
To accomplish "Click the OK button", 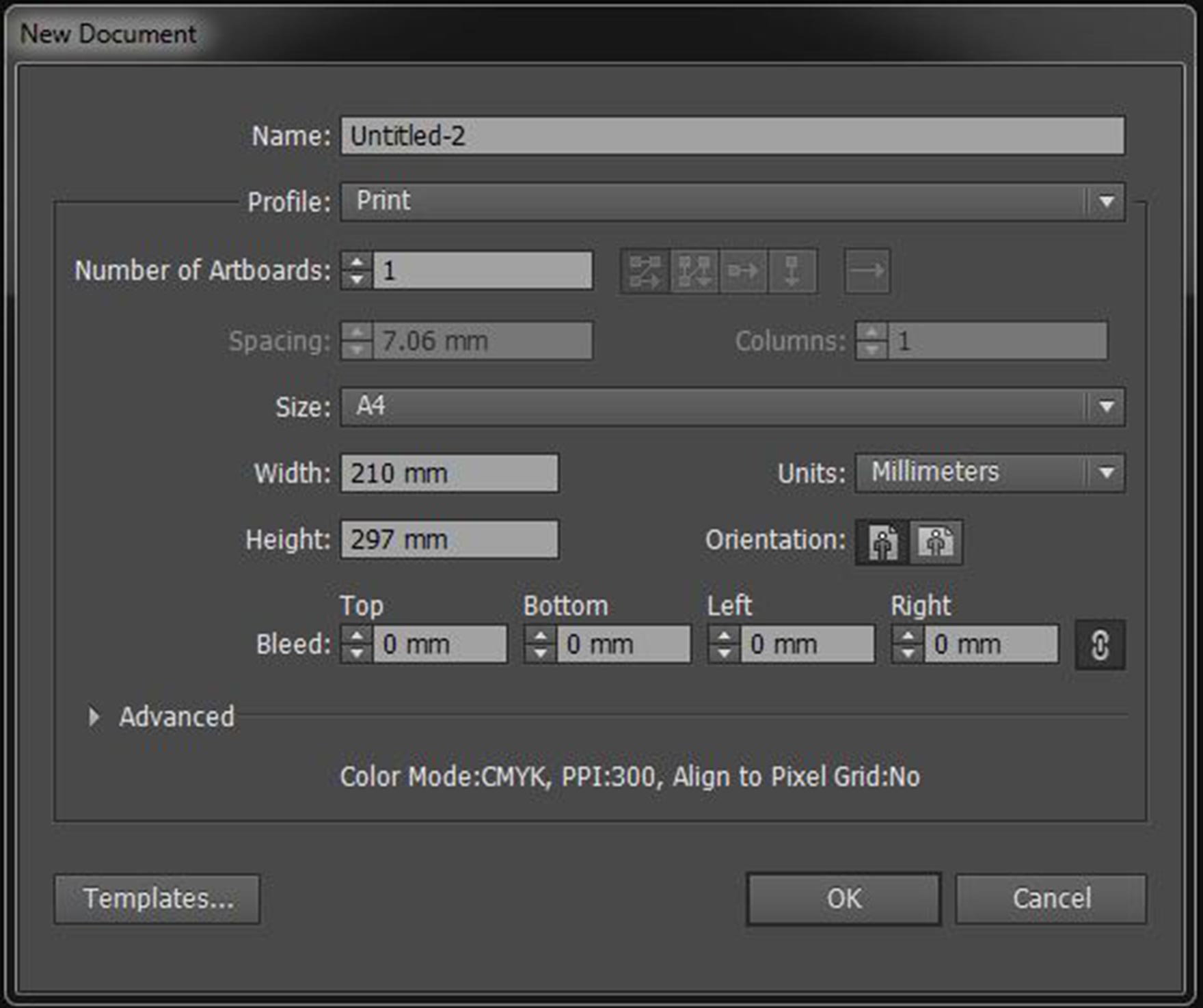I will (843, 899).
